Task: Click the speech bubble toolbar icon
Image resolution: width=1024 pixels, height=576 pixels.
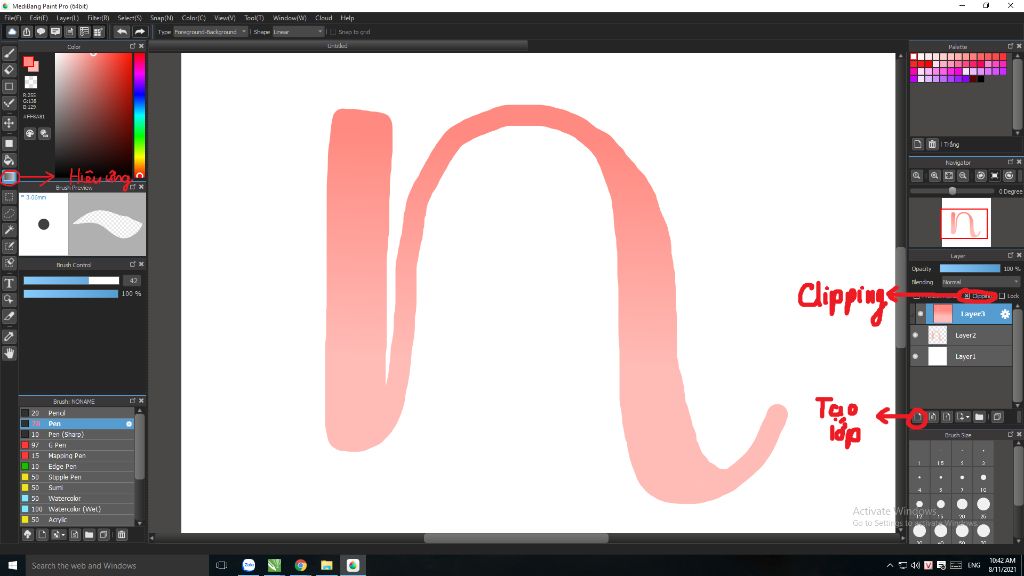Action: (x=41, y=31)
